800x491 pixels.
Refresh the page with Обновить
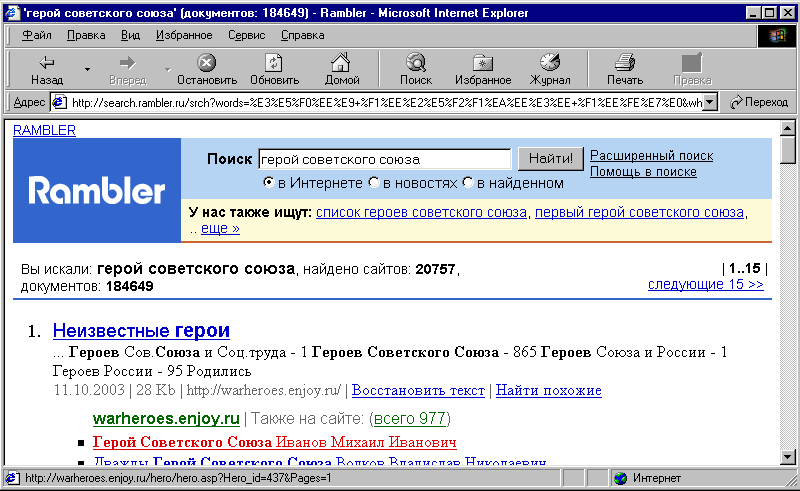click(x=274, y=70)
